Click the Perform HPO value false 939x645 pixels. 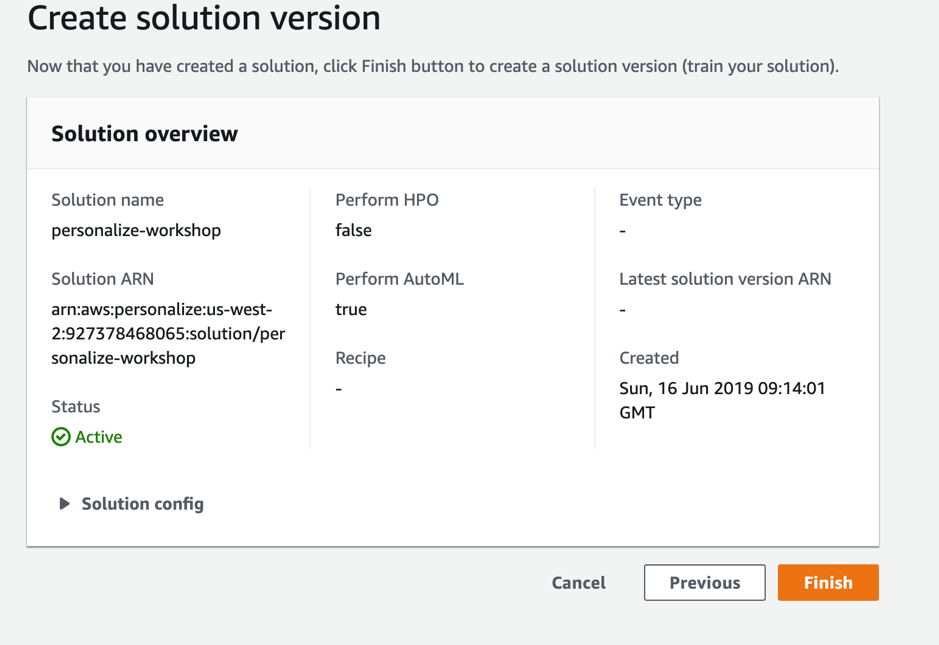pyautogui.click(x=353, y=230)
